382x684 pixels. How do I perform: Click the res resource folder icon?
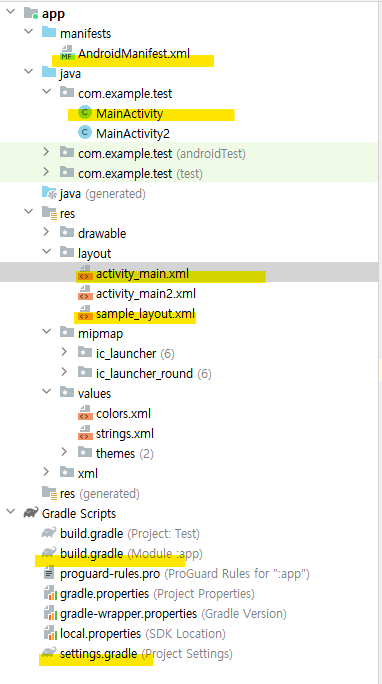49,213
